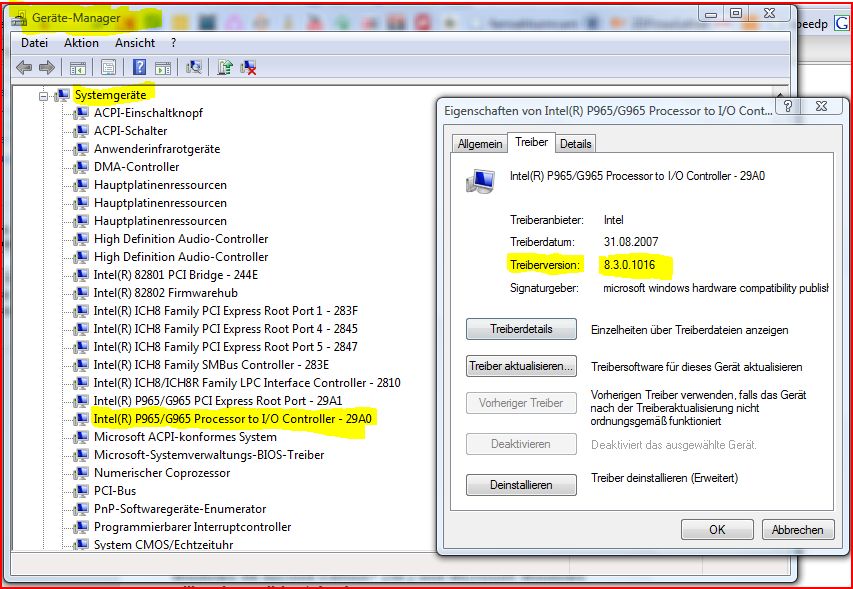Click the Signaturgeber value text

point(716,288)
